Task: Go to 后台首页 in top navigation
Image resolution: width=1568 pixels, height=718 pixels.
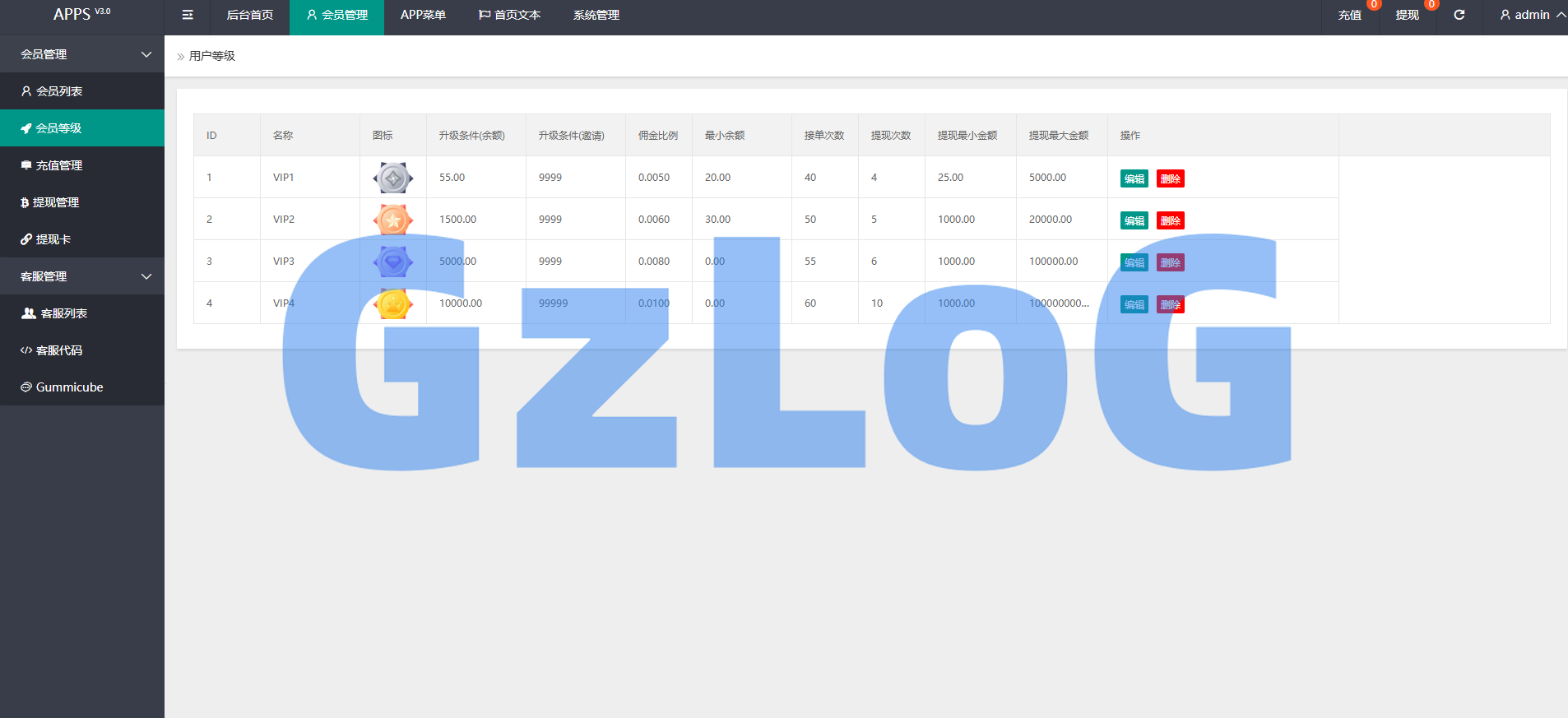Action: tap(250, 15)
